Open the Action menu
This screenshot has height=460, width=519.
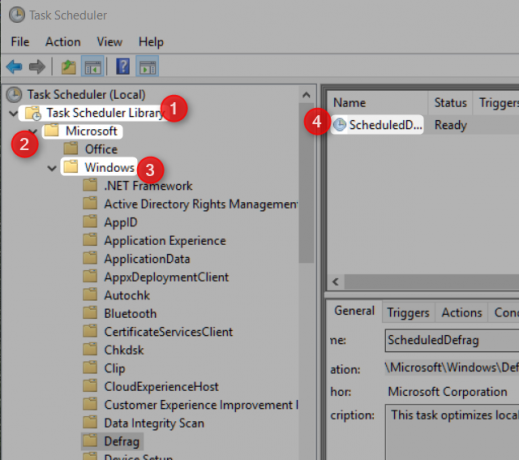coord(63,42)
